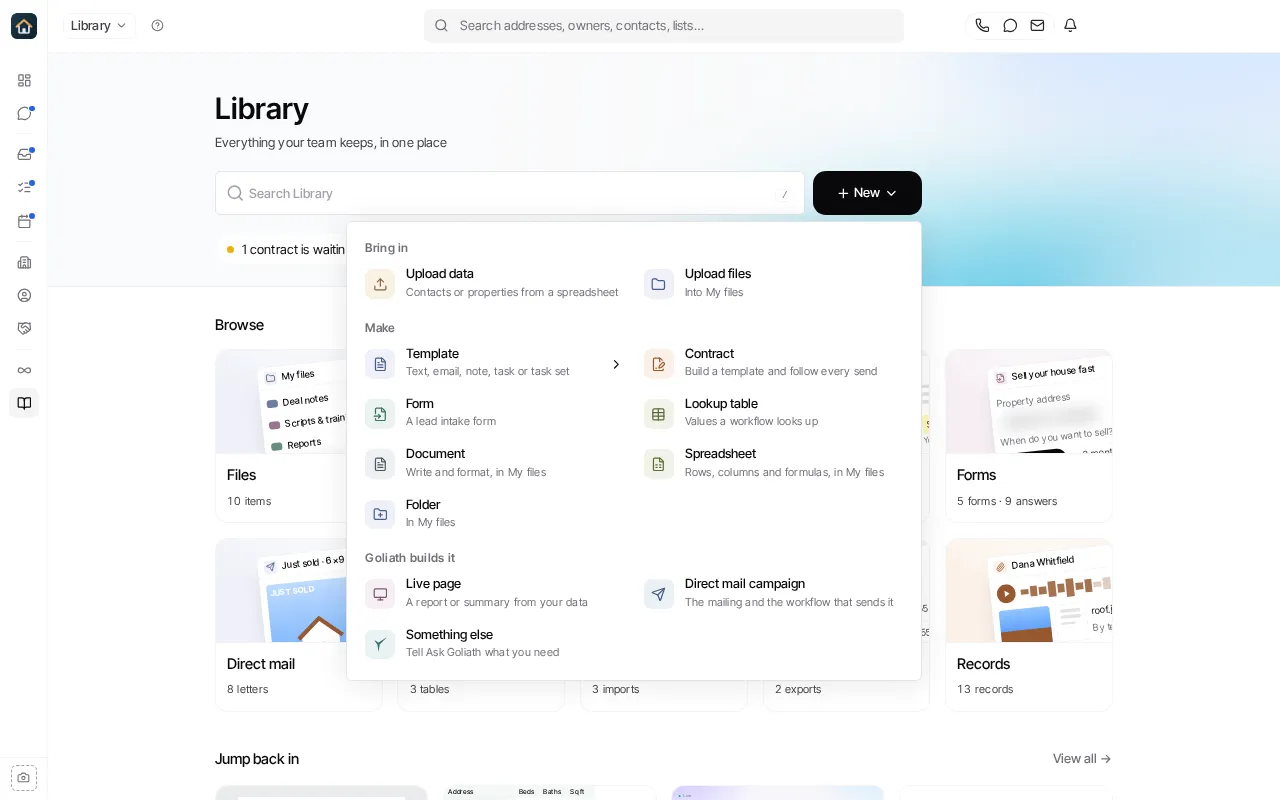Open the dashboard grid icon in sidebar
Image resolution: width=1280 pixels, height=800 pixels.
(x=24, y=80)
